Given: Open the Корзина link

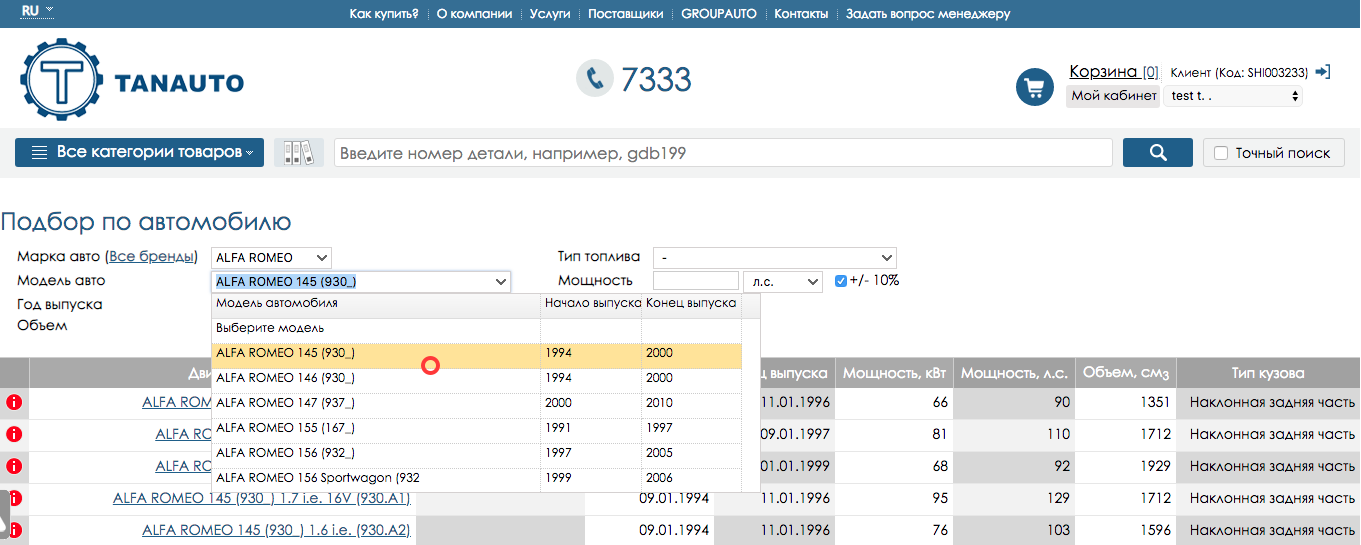Looking at the screenshot, I should 1103,71.
